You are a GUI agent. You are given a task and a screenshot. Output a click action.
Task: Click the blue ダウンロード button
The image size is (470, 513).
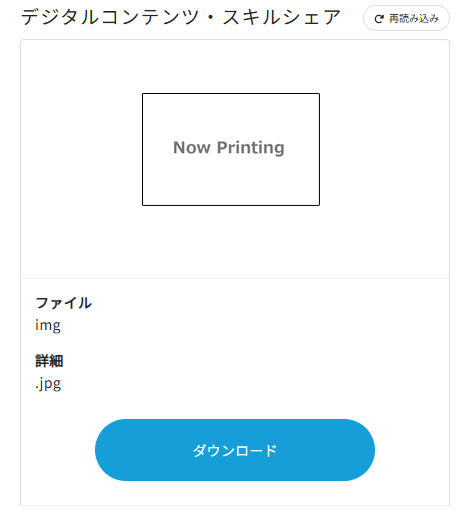coord(235,450)
